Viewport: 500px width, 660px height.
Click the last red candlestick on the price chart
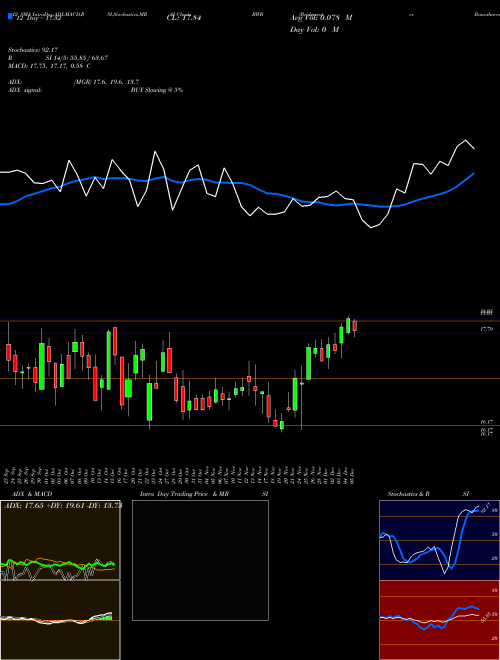pyautogui.click(x=355, y=326)
